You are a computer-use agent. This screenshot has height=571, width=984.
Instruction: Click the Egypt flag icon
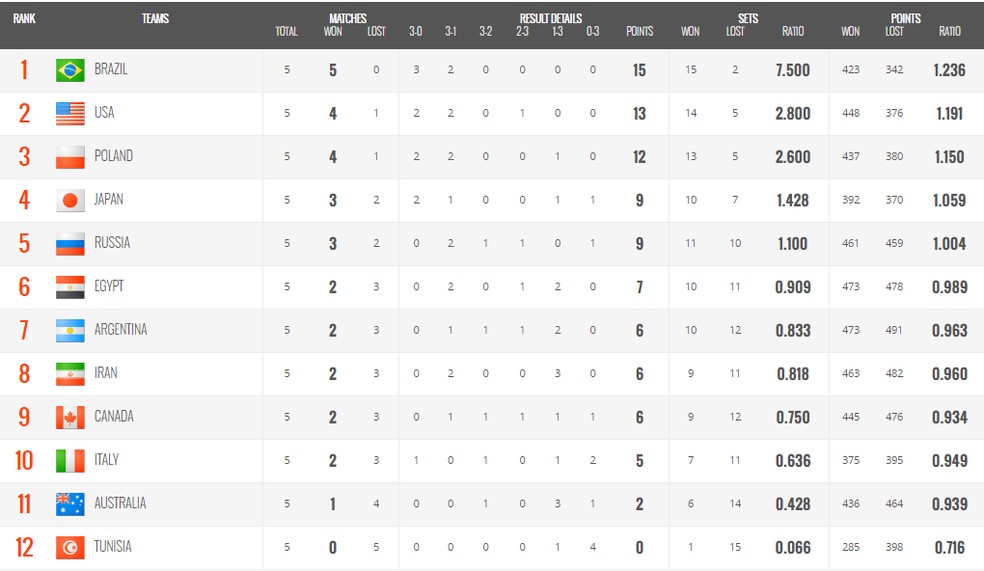pos(70,287)
